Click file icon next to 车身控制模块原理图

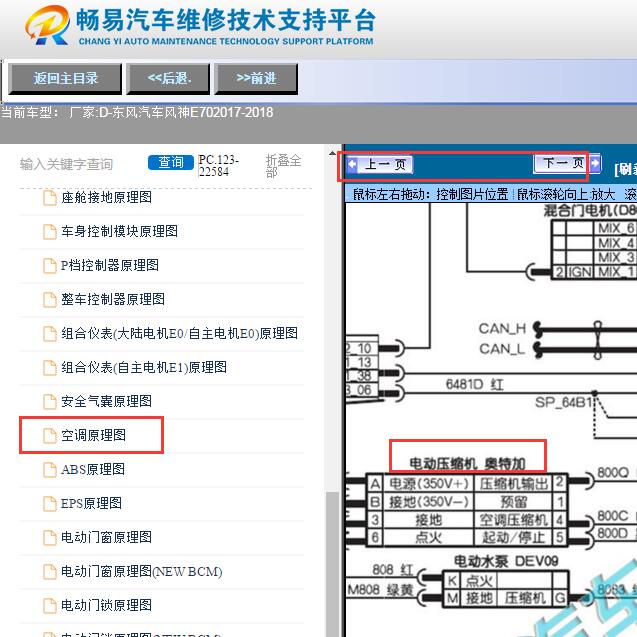pos(50,232)
